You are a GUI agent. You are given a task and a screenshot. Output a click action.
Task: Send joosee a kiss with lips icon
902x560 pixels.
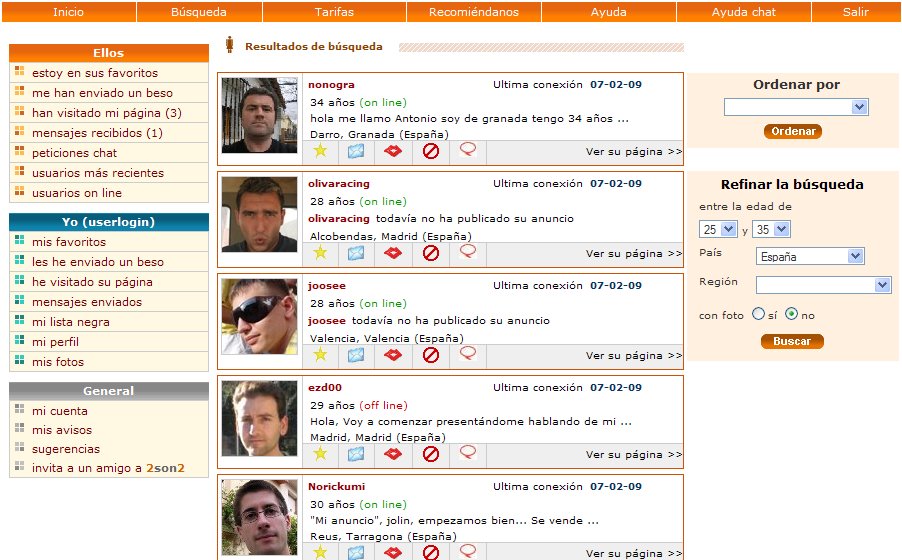coord(393,355)
